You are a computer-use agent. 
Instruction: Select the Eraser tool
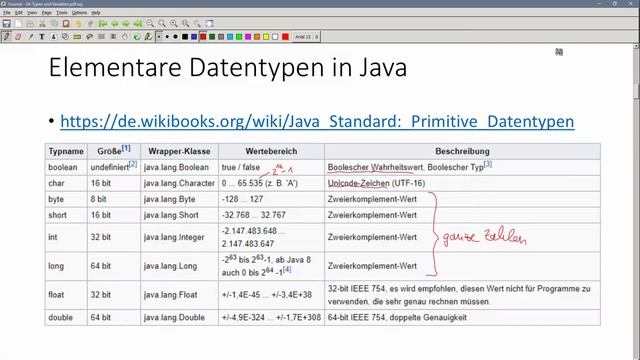coord(18,37)
